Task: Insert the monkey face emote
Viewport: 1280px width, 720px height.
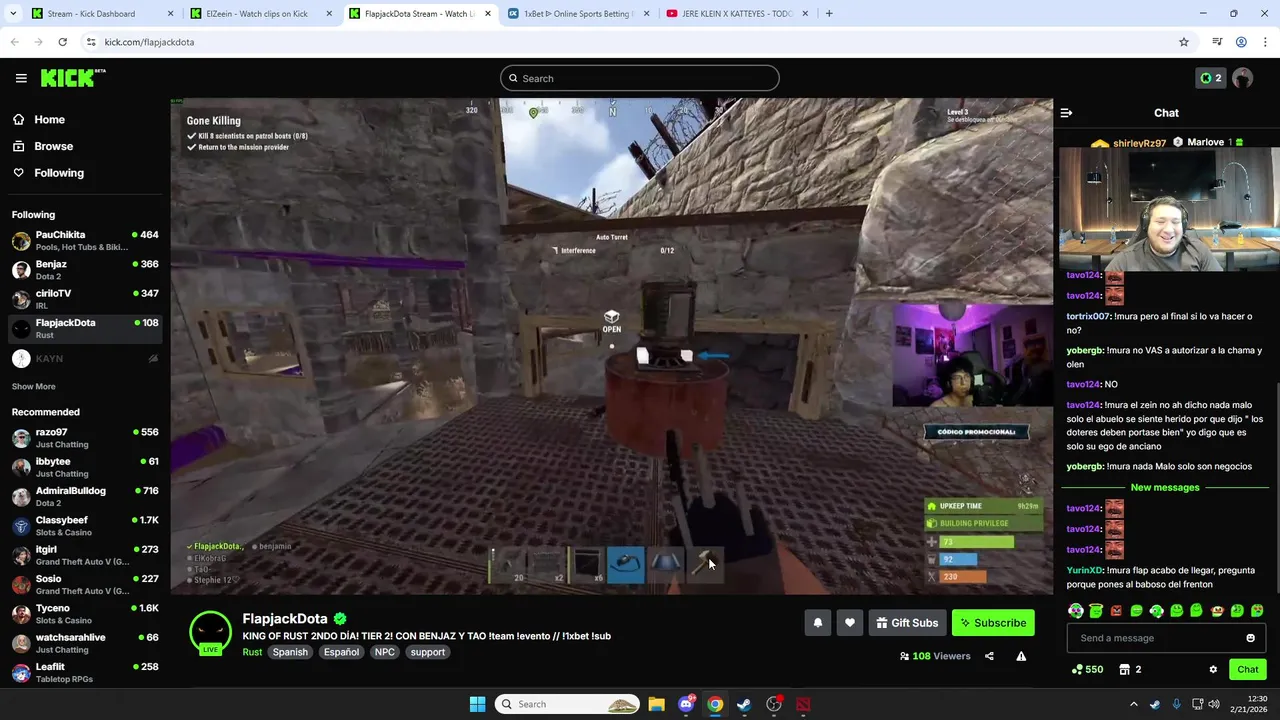Action: [x=1217, y=611]
